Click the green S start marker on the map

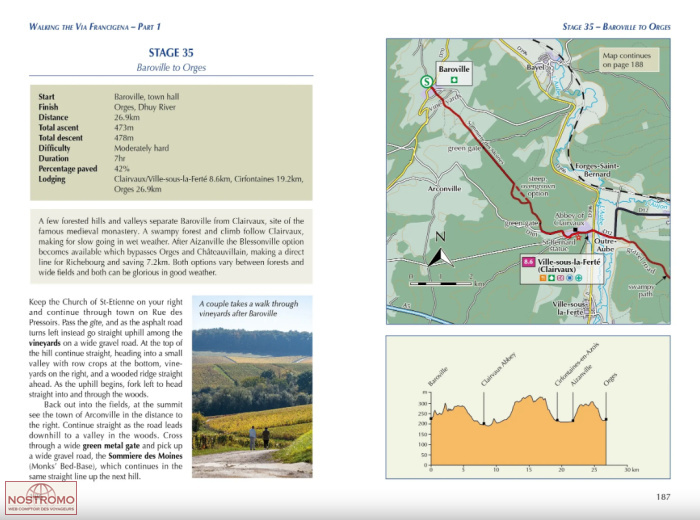tap(427, 82)
